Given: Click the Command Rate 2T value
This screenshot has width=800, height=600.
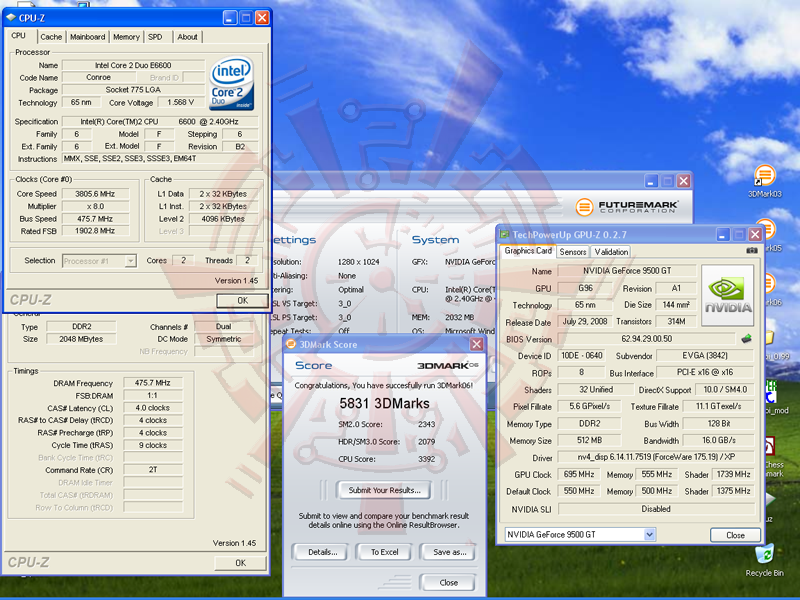Looking at the screenshot, I should [153, 470].
